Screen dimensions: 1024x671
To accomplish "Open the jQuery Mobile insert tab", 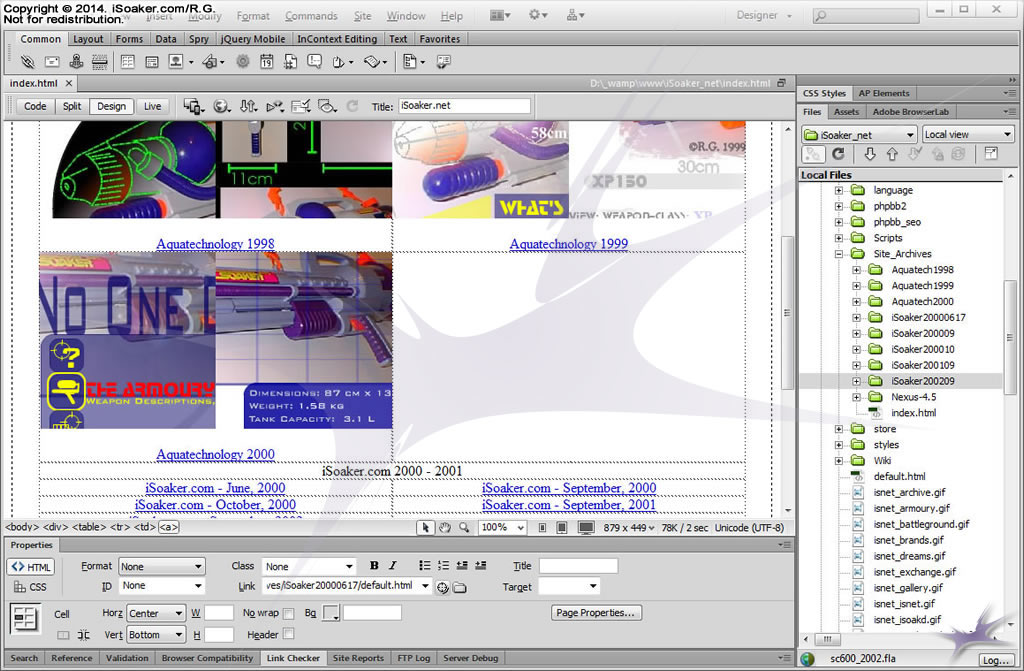I will coord(253,39).
